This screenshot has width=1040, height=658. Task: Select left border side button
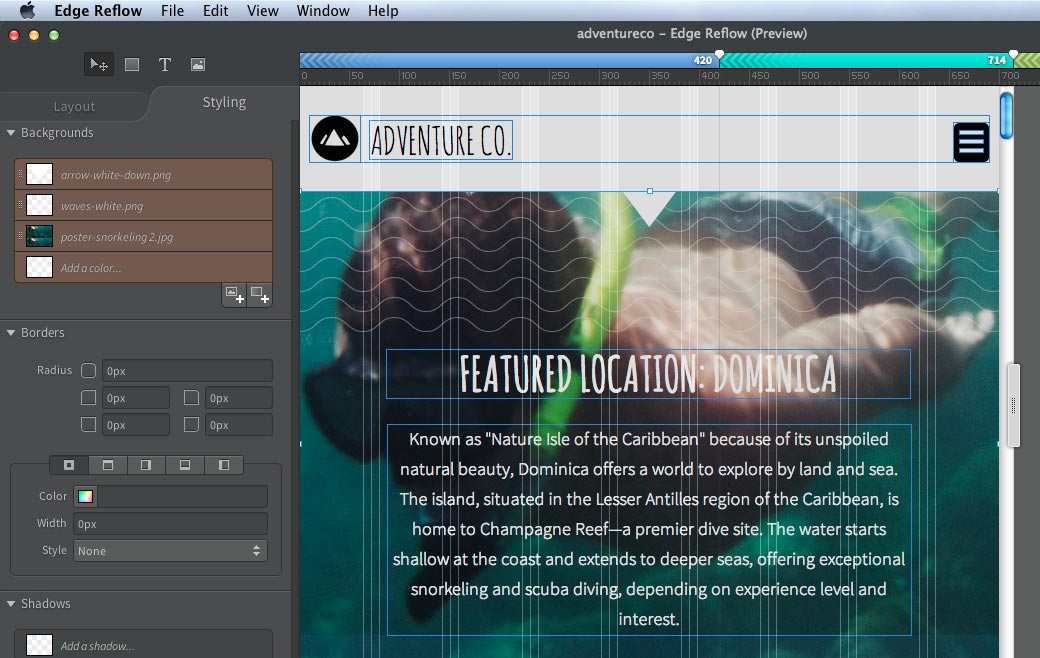[224, 465]
